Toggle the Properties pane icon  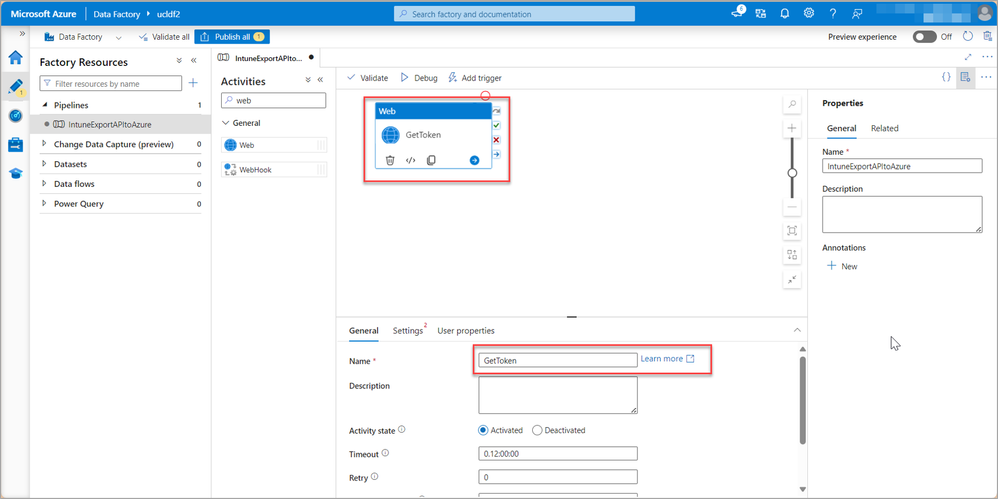tap(966, 77)
